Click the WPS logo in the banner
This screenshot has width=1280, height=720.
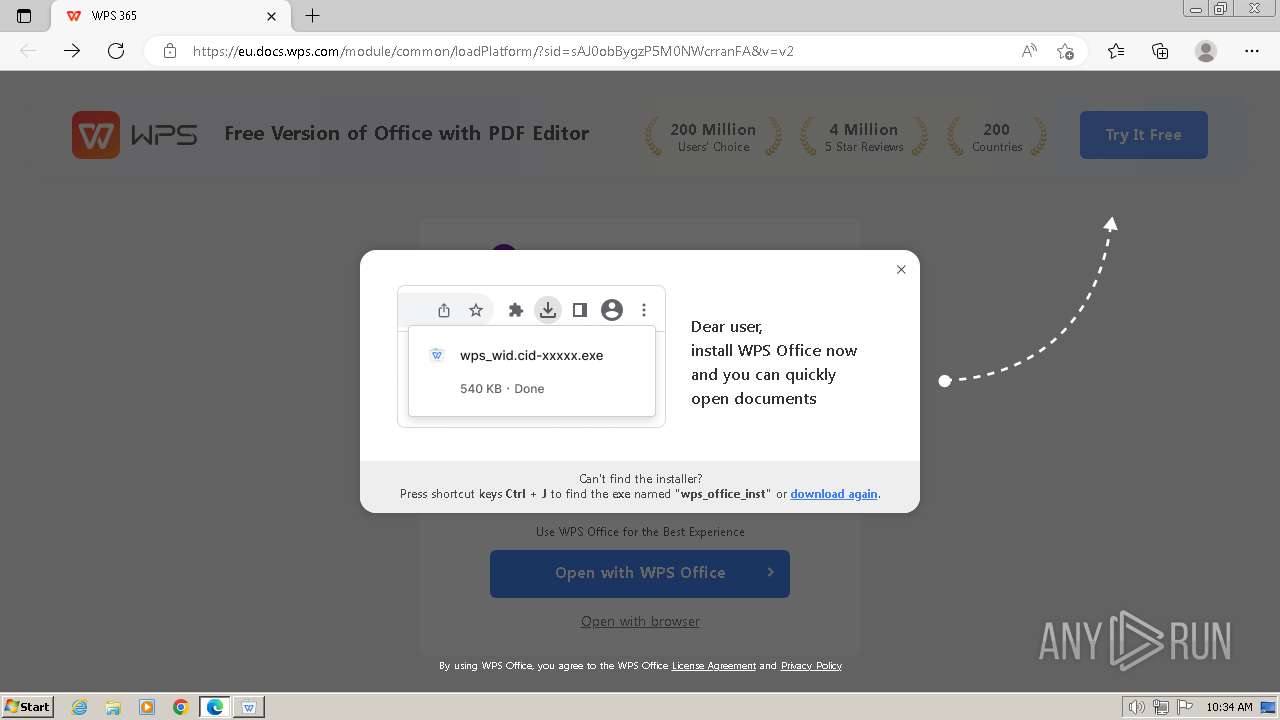point(134,135)
